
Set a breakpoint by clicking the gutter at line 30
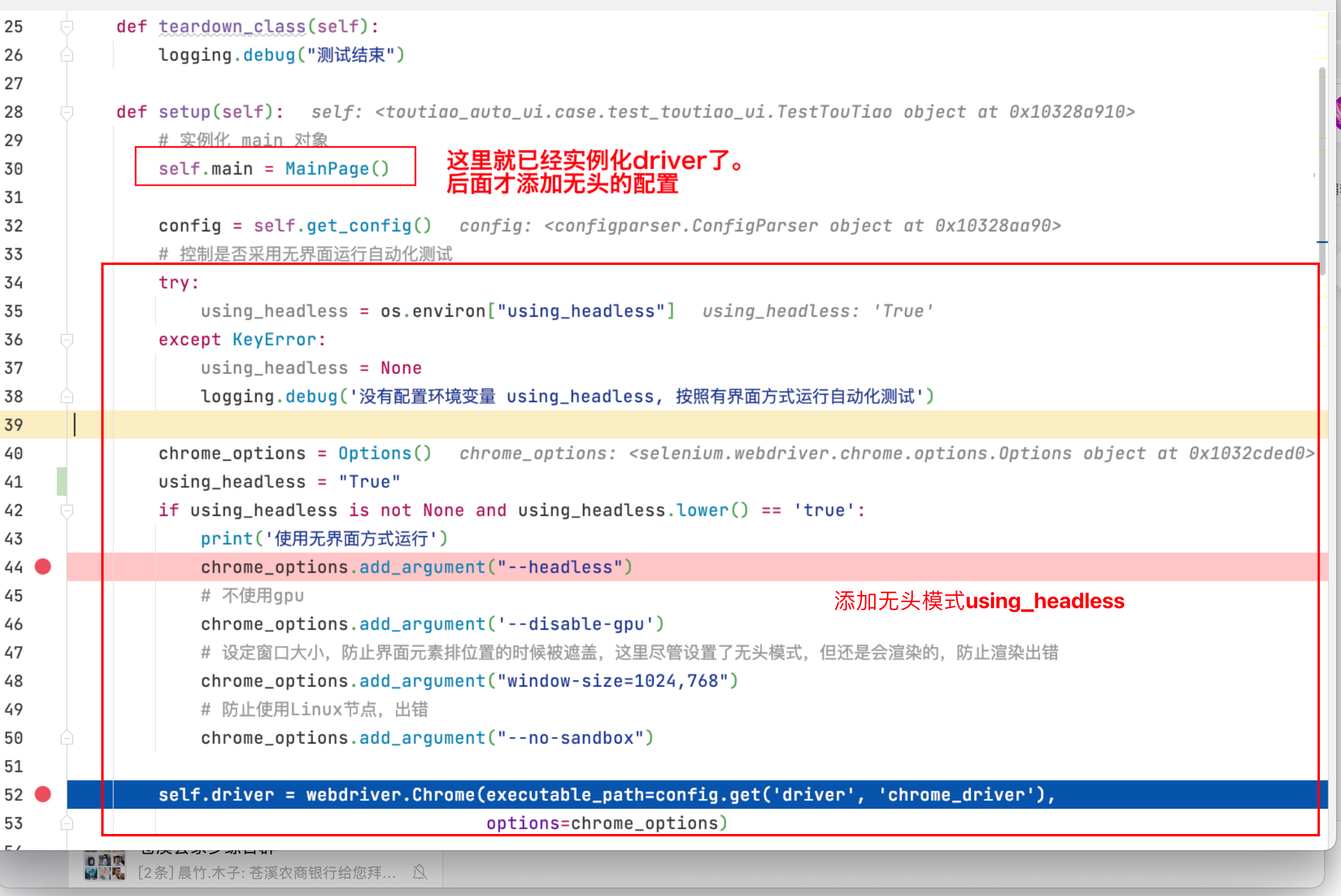43,169
